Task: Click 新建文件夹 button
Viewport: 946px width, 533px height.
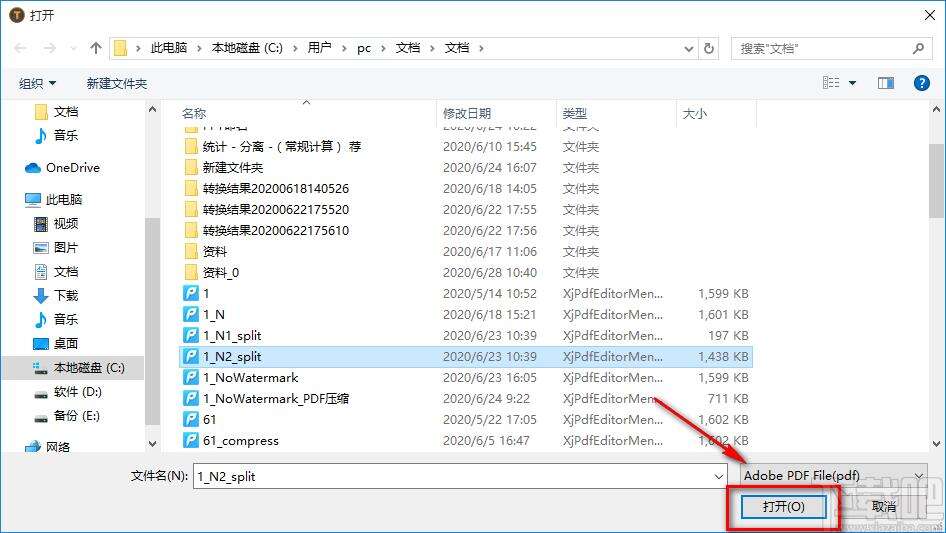Action: [117, 83]
